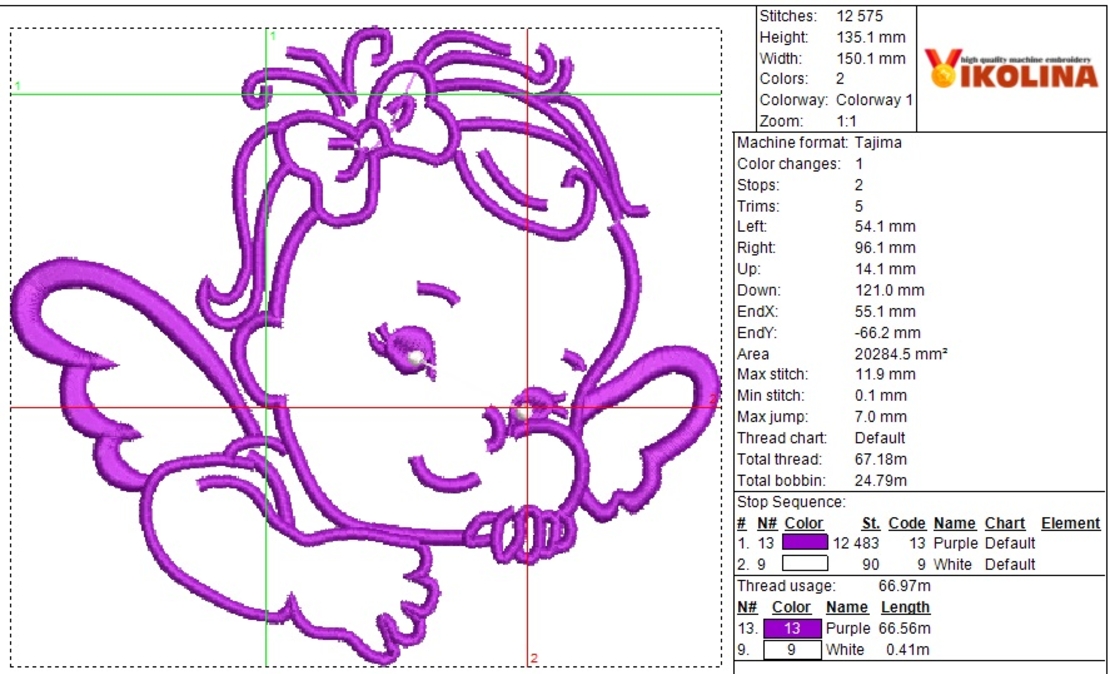
Task: Click the Purple thread length 66.56m
Action: click(905, 628)
